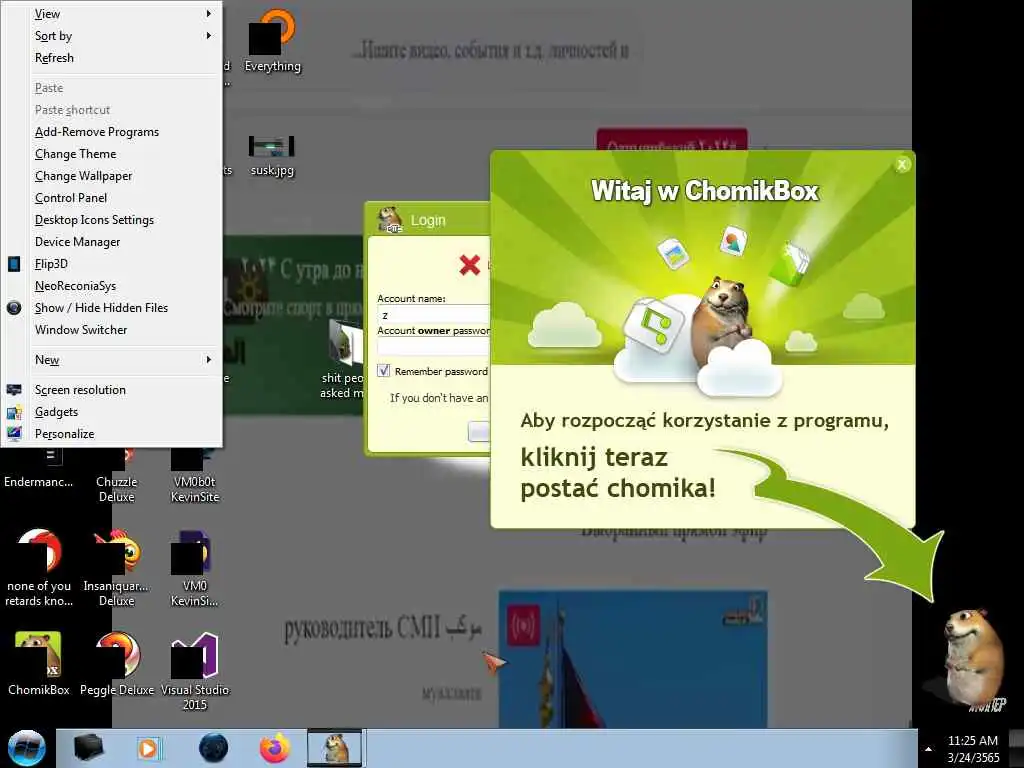Open the clock showing 11:25 AM
This screenshot has width=1024, height=768.
click(973, 748)
